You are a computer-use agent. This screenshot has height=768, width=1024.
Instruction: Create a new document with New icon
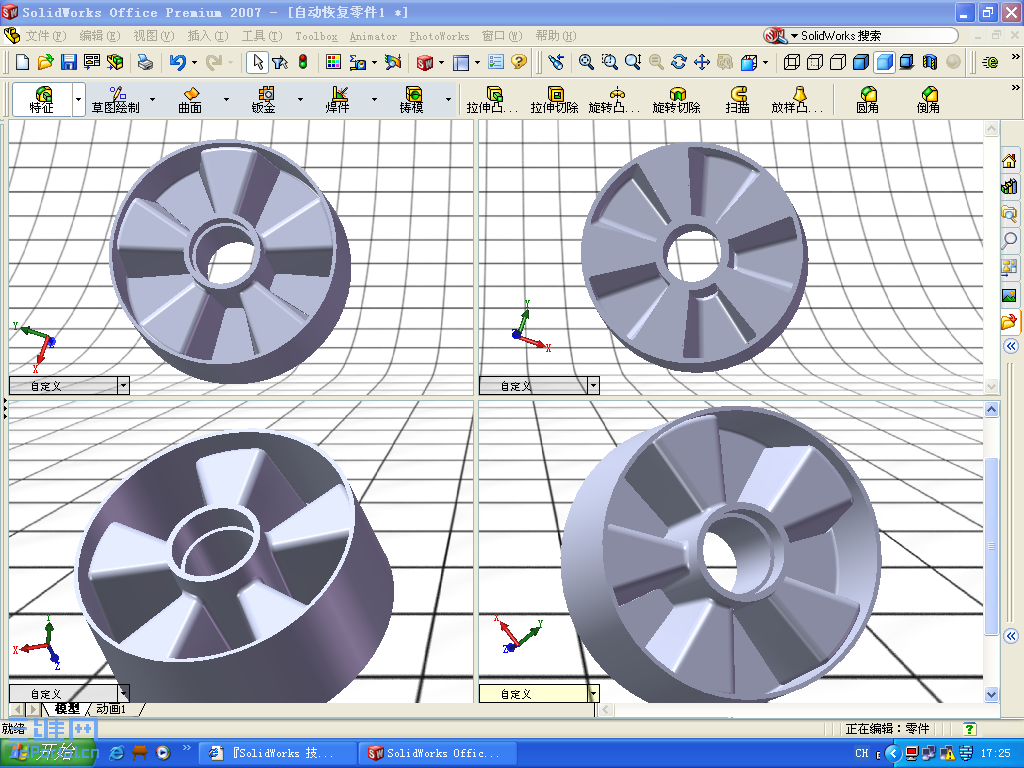coord(22,62)
